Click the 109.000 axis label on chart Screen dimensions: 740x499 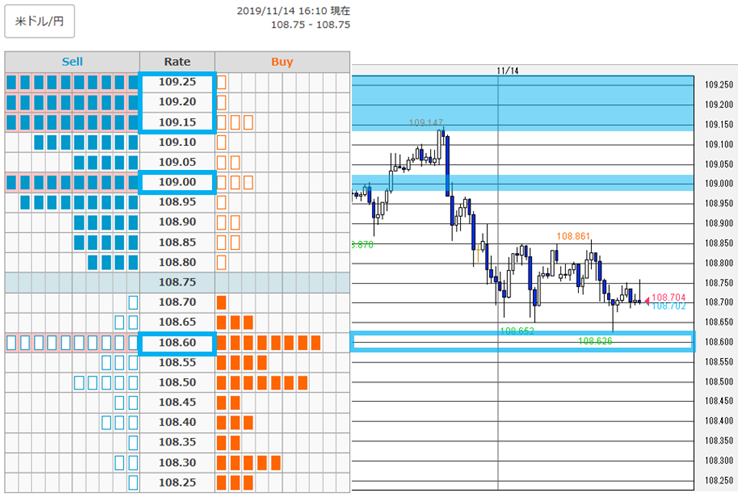(719, 184)
